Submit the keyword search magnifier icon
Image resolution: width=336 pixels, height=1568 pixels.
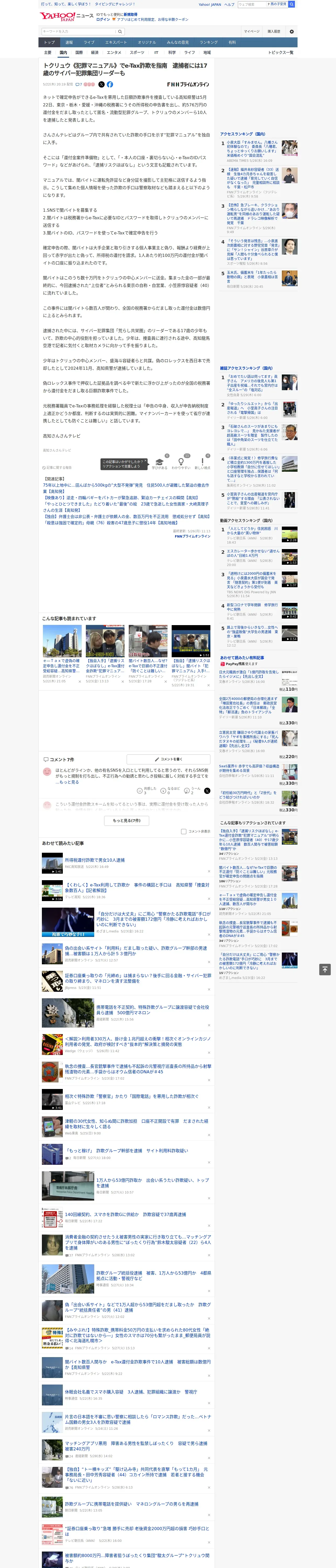[x=120, y=31]
